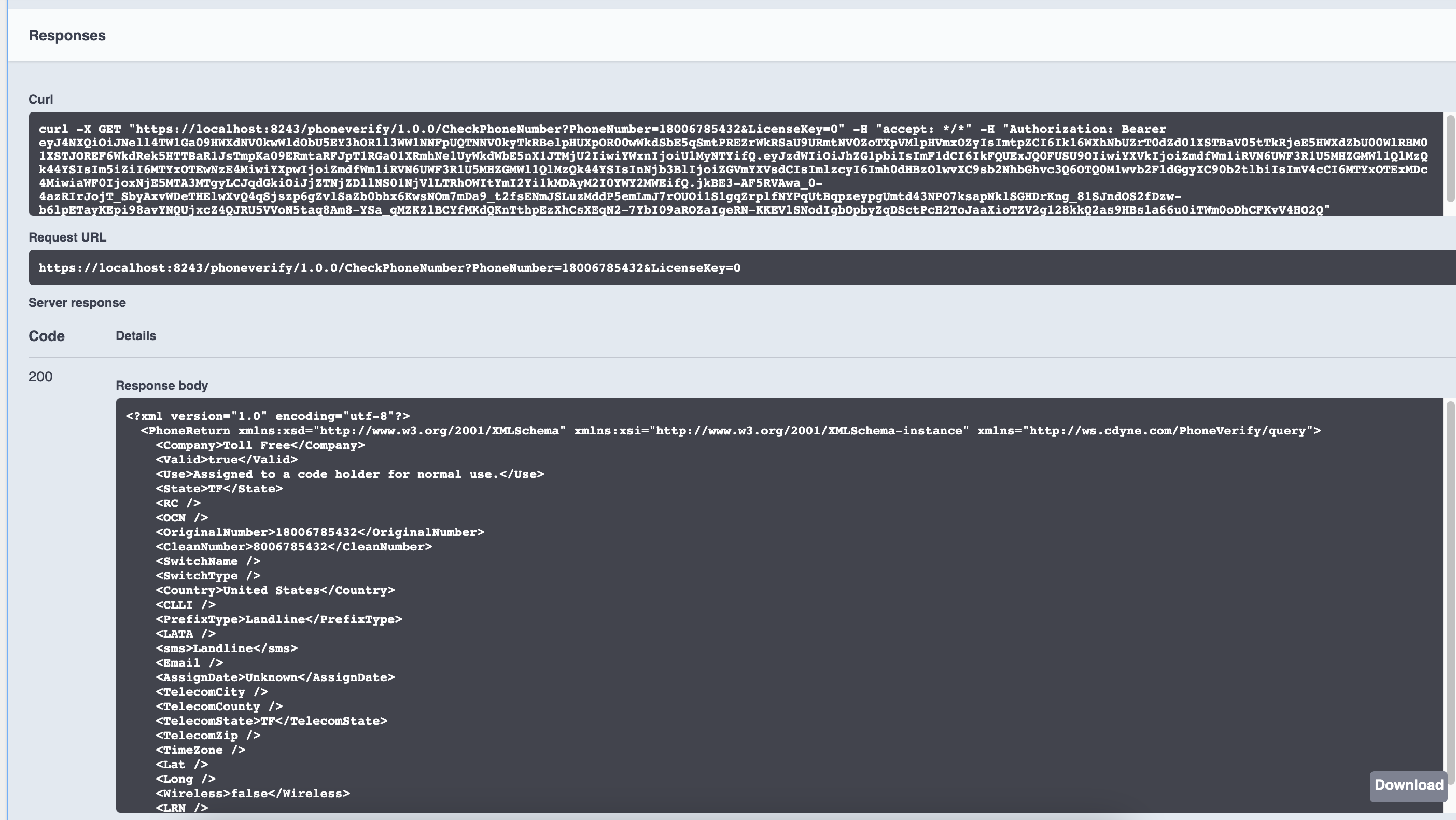Screen dimensions: 1456x820
Task: Click the Details column header
Action: pyautogui.click(x=136, y=336)
